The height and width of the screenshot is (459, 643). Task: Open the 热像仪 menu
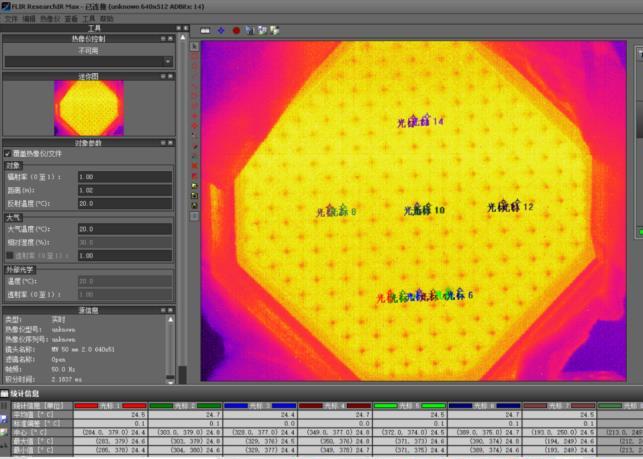pyautogui.click(x=50, y=18)
